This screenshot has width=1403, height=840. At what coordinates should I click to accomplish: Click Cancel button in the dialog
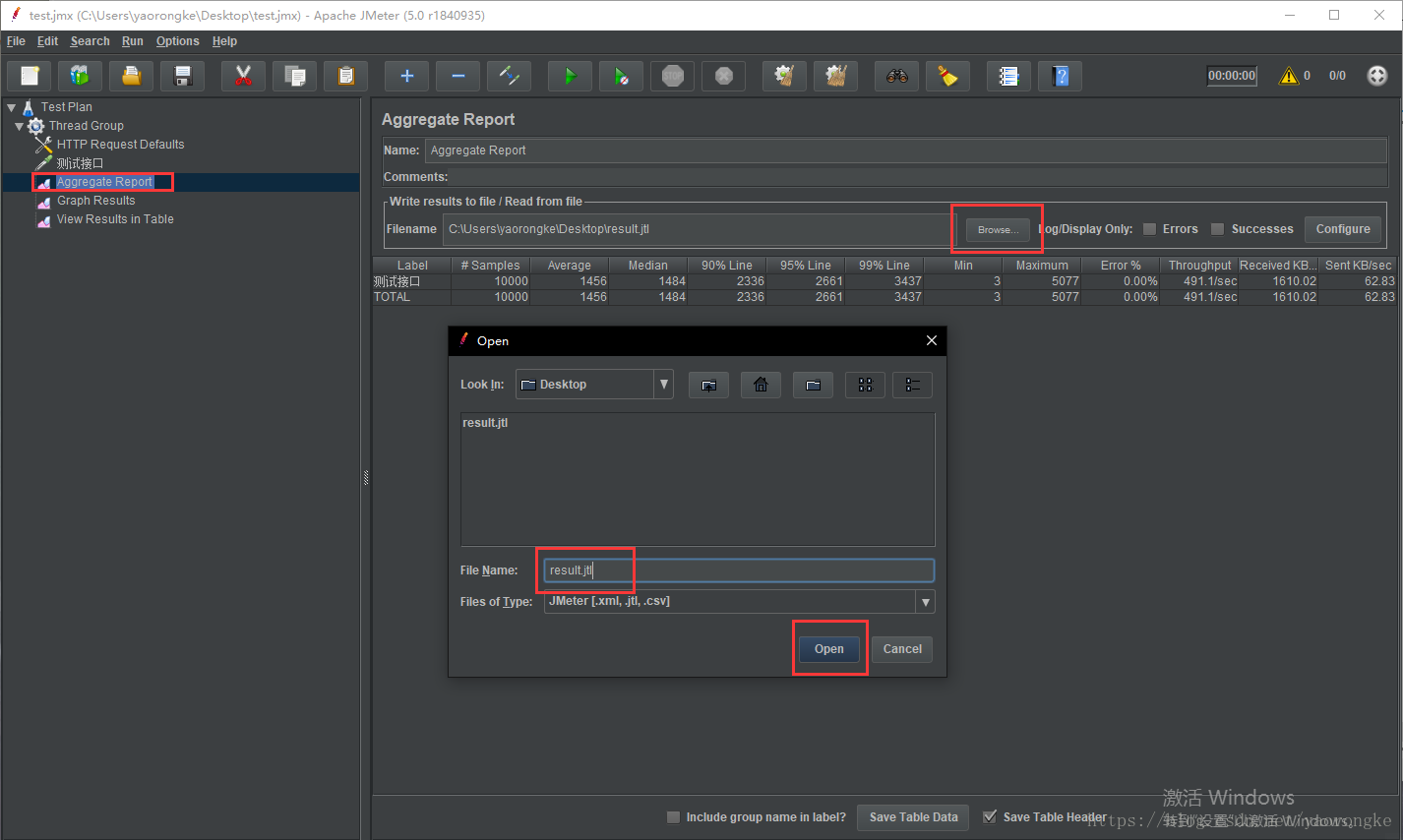(902, 649)
